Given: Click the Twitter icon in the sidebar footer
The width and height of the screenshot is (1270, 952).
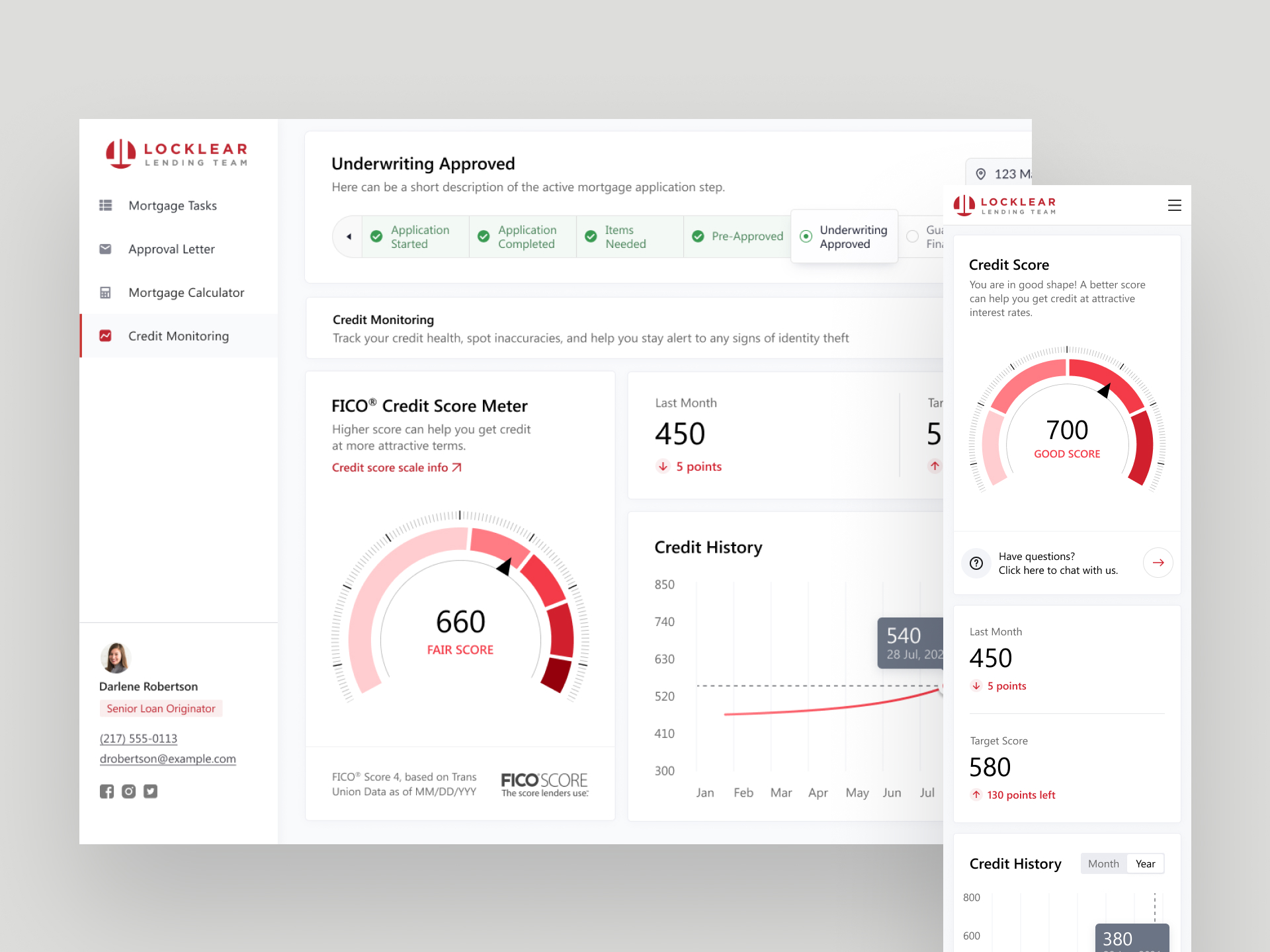Looking at the screenshot, I should click(151, 791).
